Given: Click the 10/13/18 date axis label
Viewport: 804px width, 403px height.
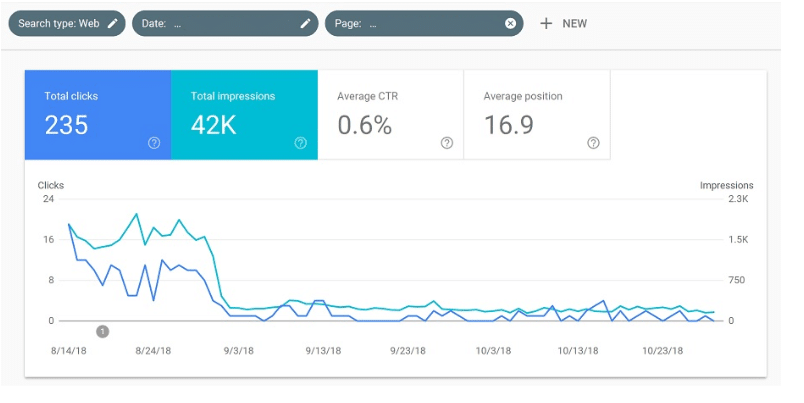Looking at the screenshot, I should 578,351.
